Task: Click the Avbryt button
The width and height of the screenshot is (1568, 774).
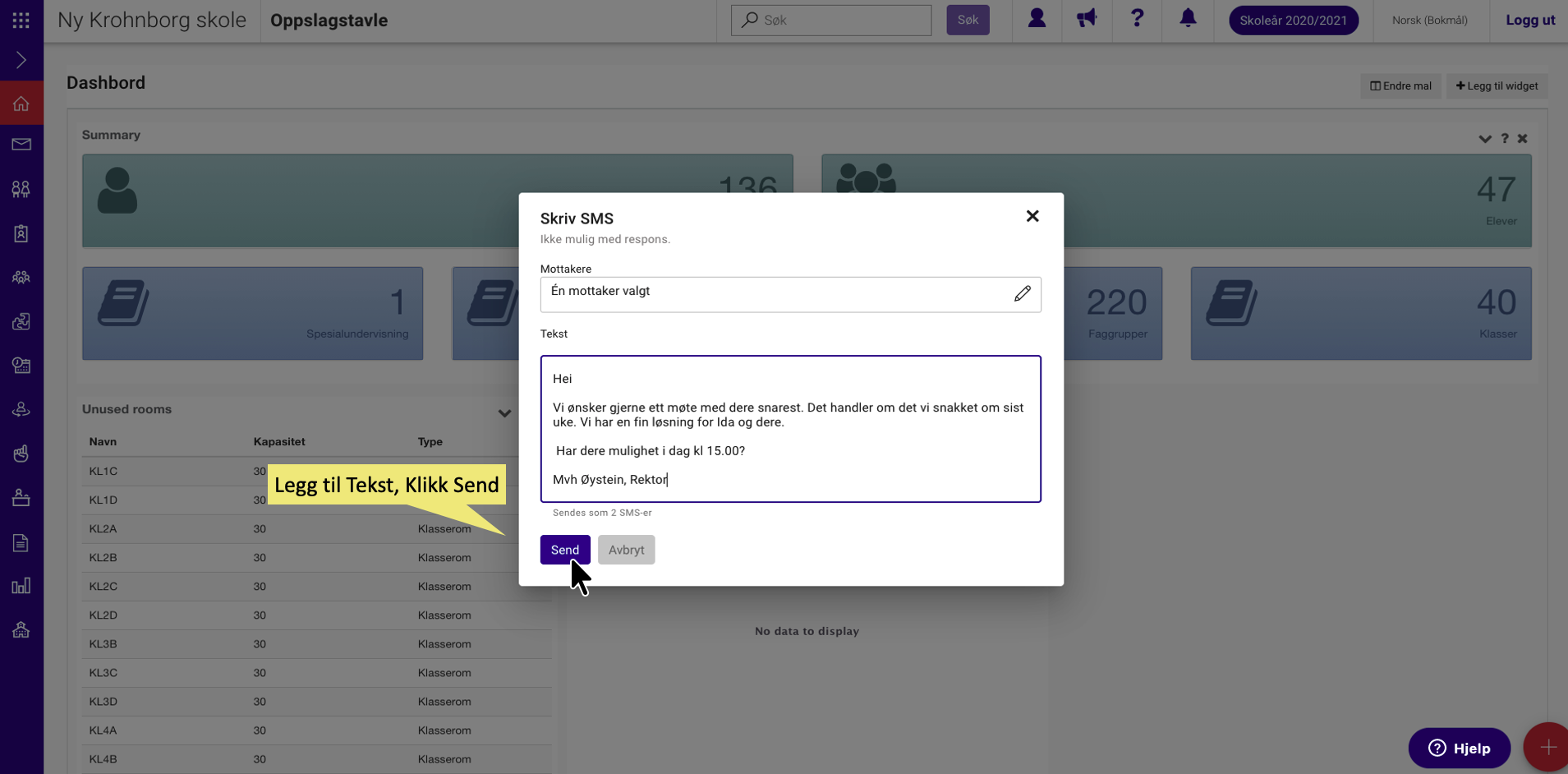Action: (x=626, y=550)
